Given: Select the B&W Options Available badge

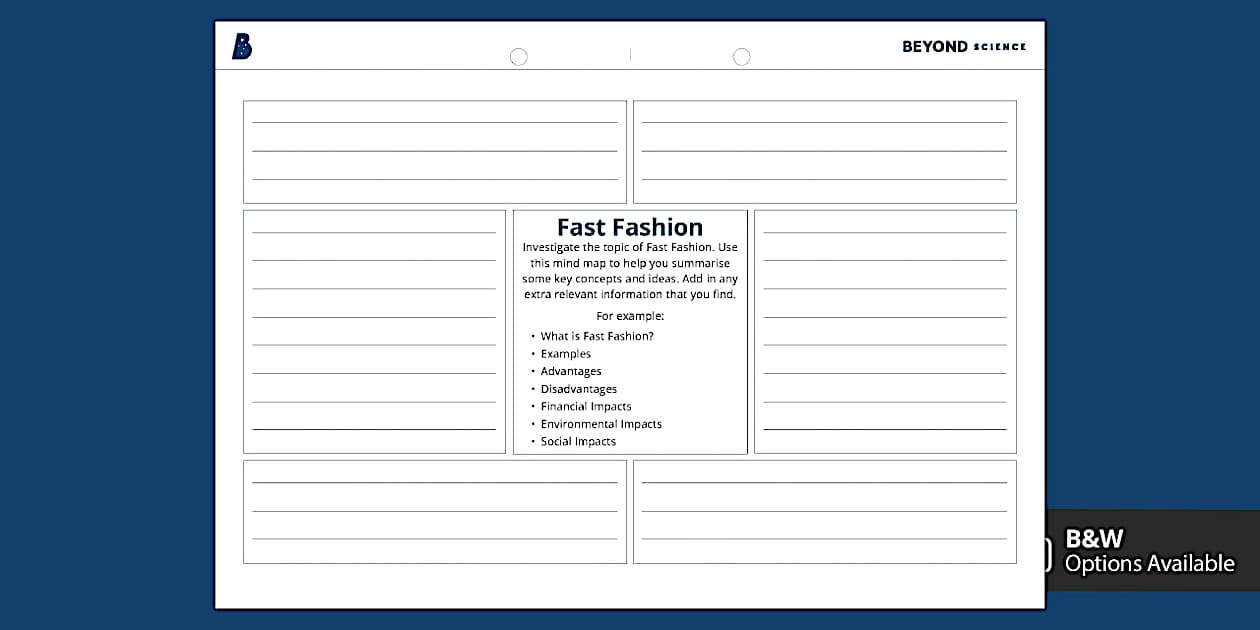Looking at the screenshot, I should pos(1149,551).
